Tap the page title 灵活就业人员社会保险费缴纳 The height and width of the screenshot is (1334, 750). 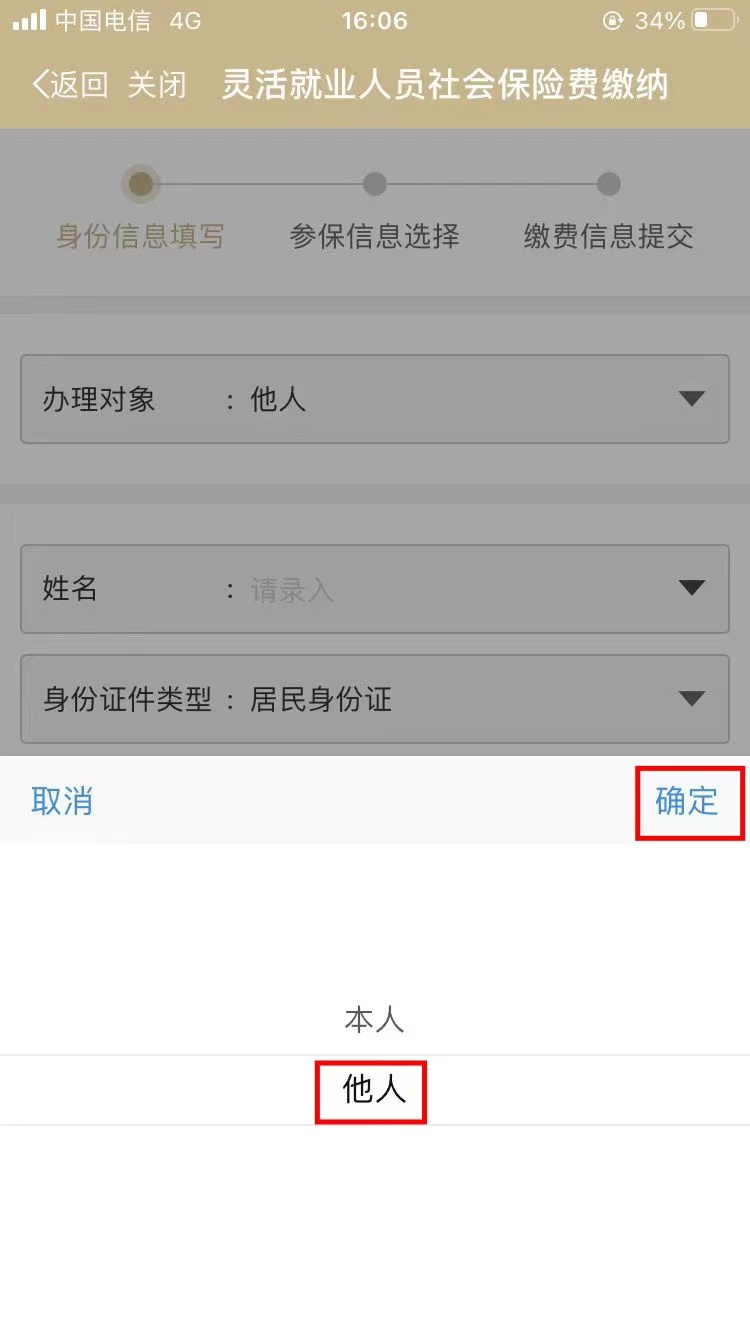[x=445, y=85]
